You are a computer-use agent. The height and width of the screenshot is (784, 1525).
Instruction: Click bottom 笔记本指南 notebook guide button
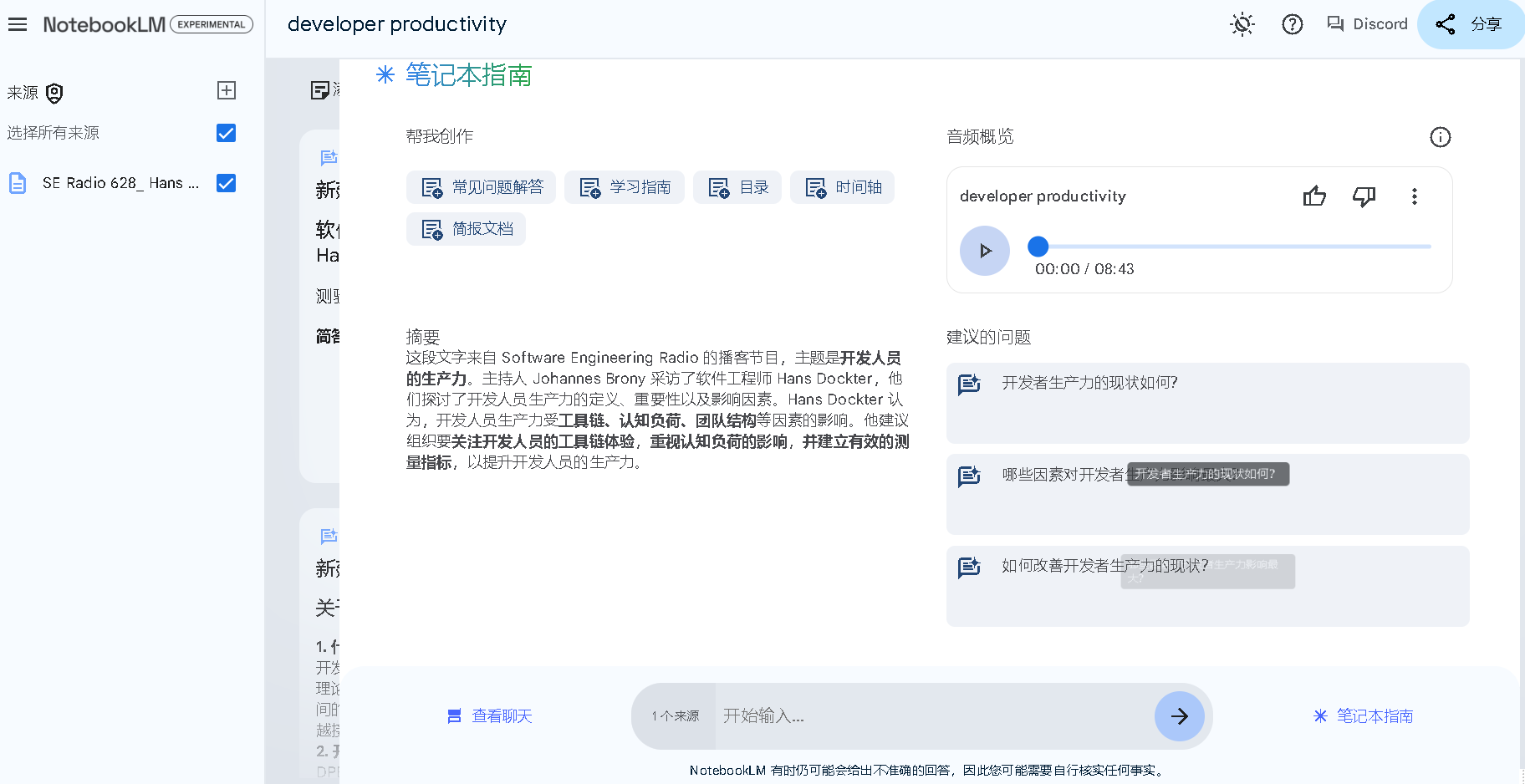click(x=1363, y=716)
